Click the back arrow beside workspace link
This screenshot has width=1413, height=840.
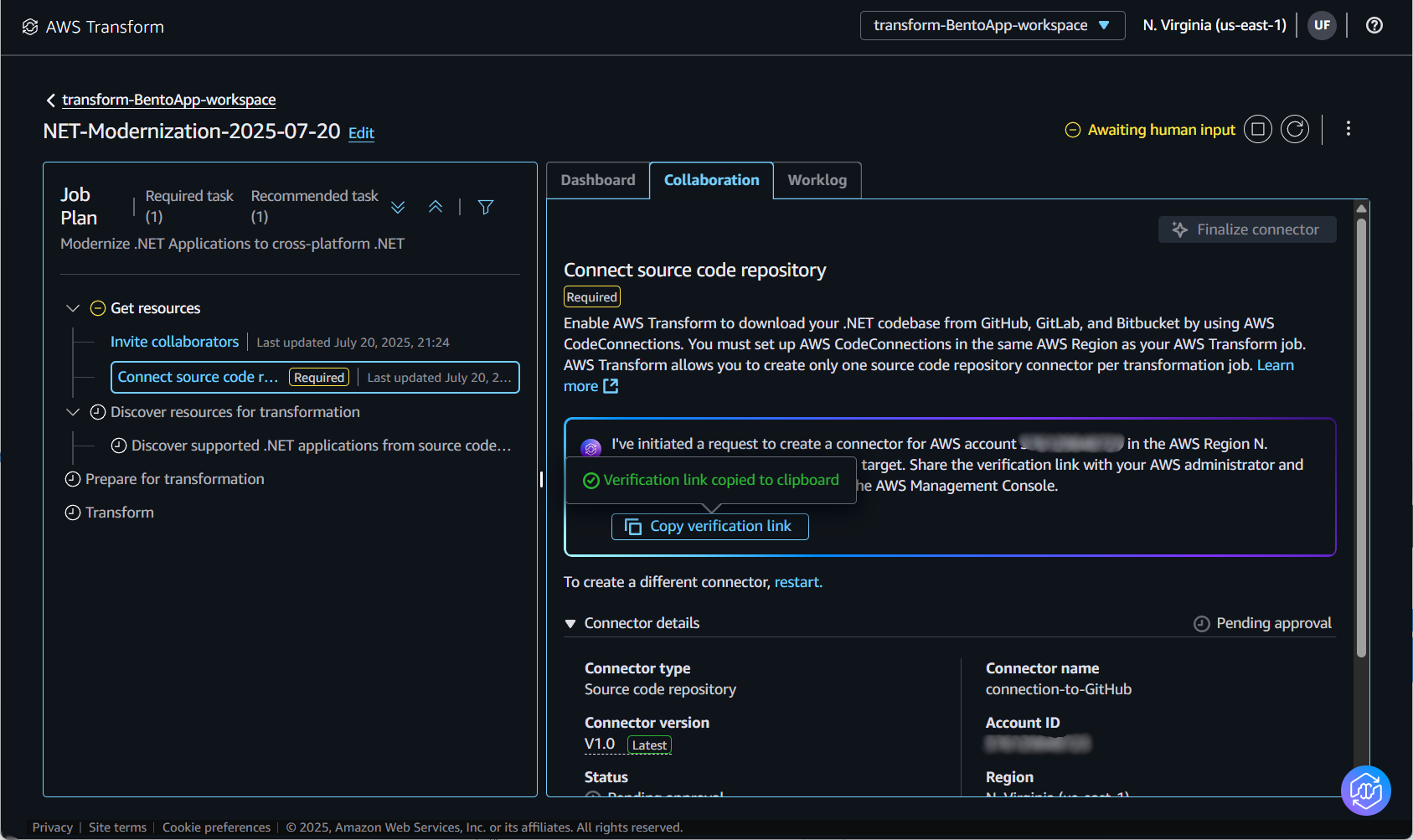click(51, 100)
